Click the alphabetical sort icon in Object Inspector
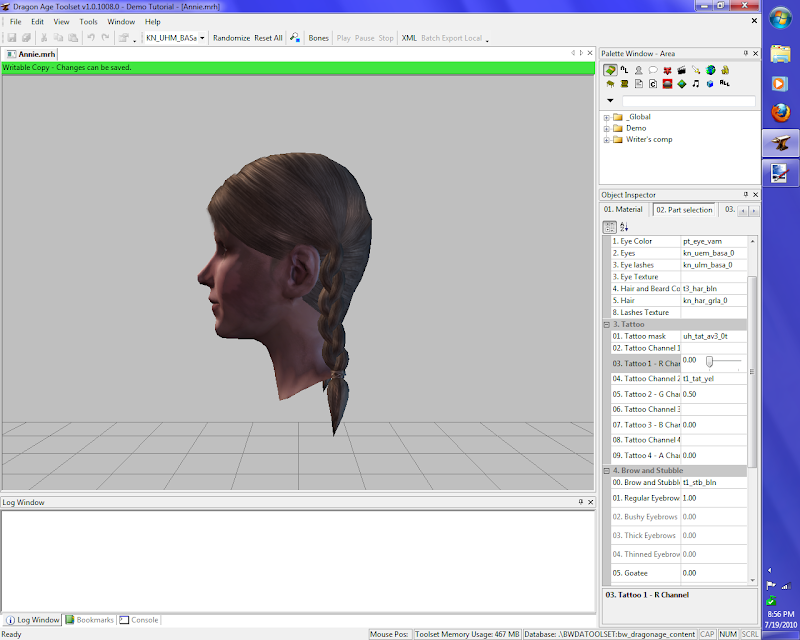Image resolution: width=800 pixels, height=640 pixels. [624, 227]
